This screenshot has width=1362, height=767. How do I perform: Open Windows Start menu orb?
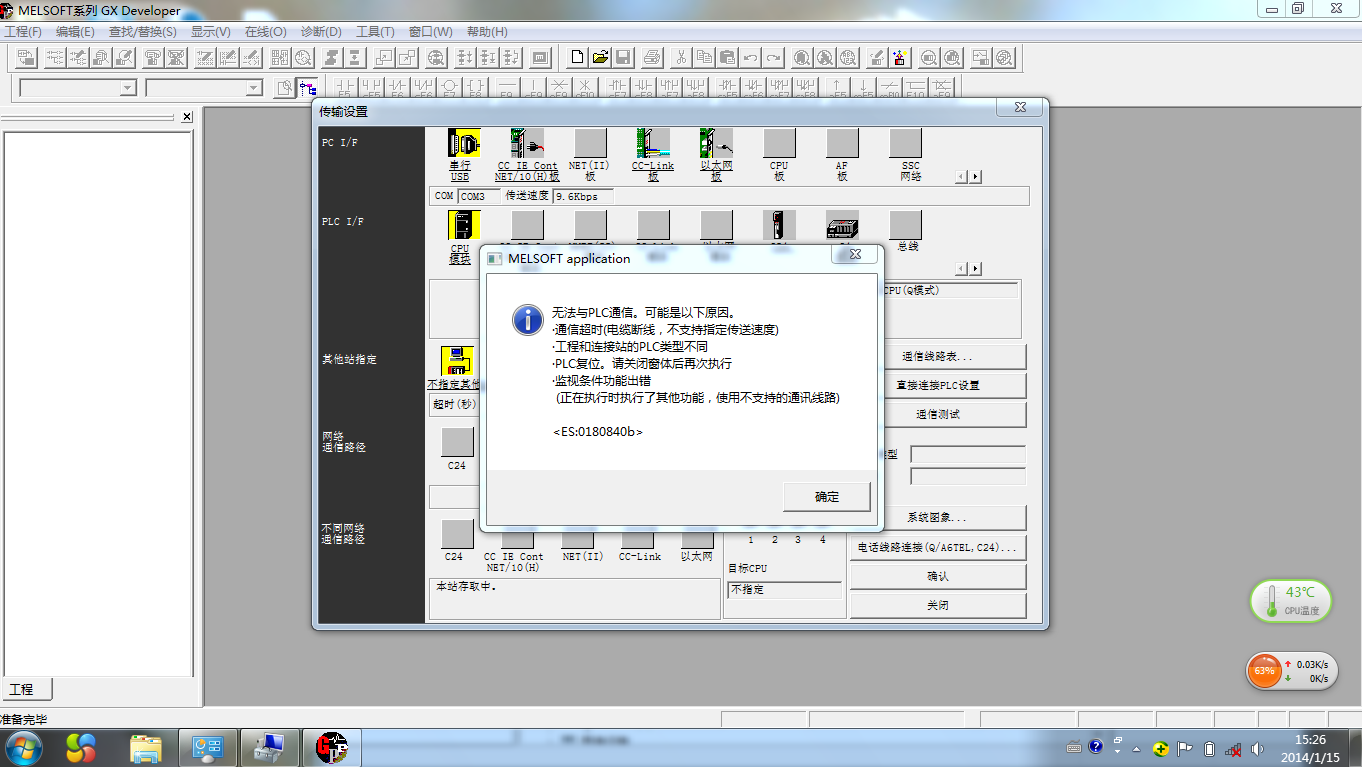pos(23,747)
